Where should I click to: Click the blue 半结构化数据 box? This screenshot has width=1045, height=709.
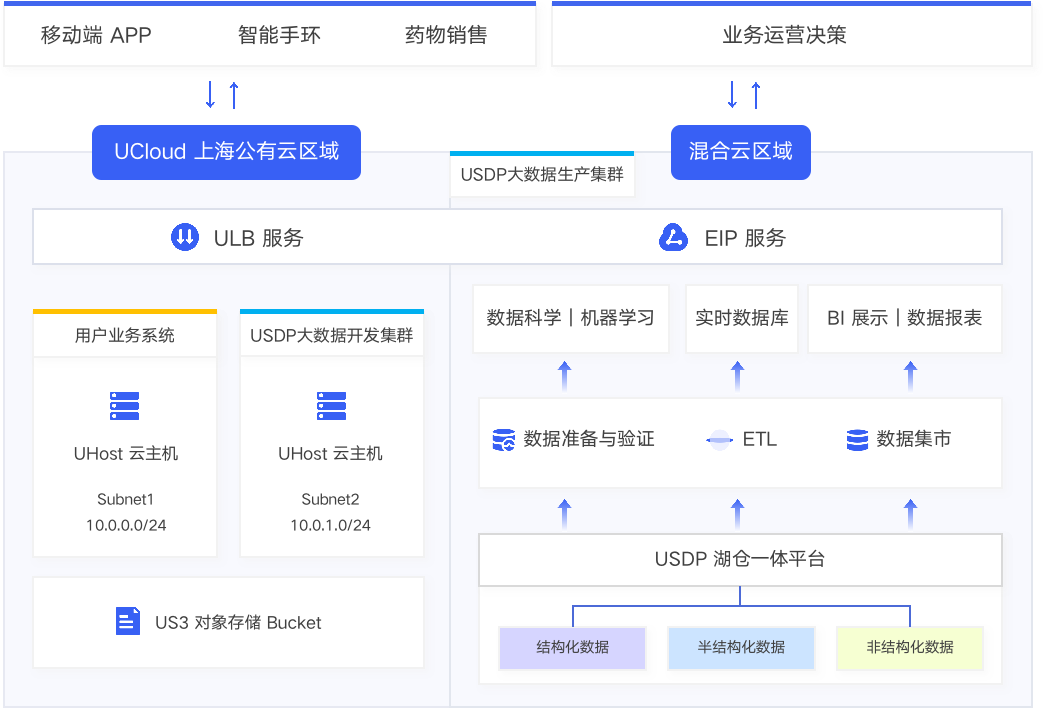click(x=741, y=647)
